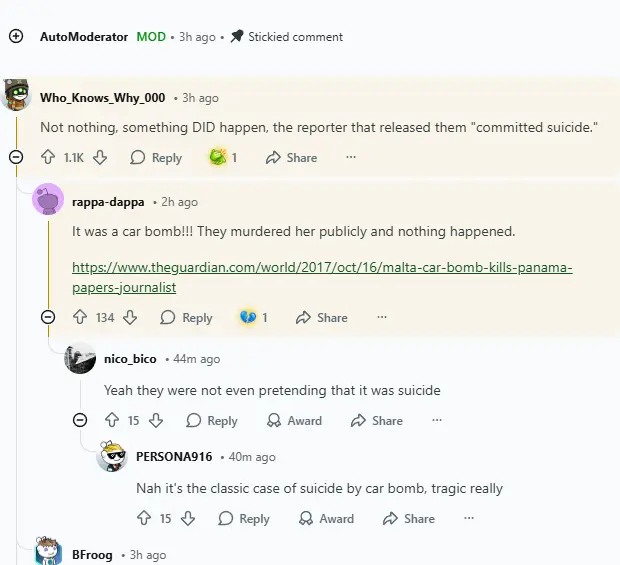Image resolution: width=620 pixels, height=565 pixels.
Task: Share nico_bico's comment
Action: (377, 420)
